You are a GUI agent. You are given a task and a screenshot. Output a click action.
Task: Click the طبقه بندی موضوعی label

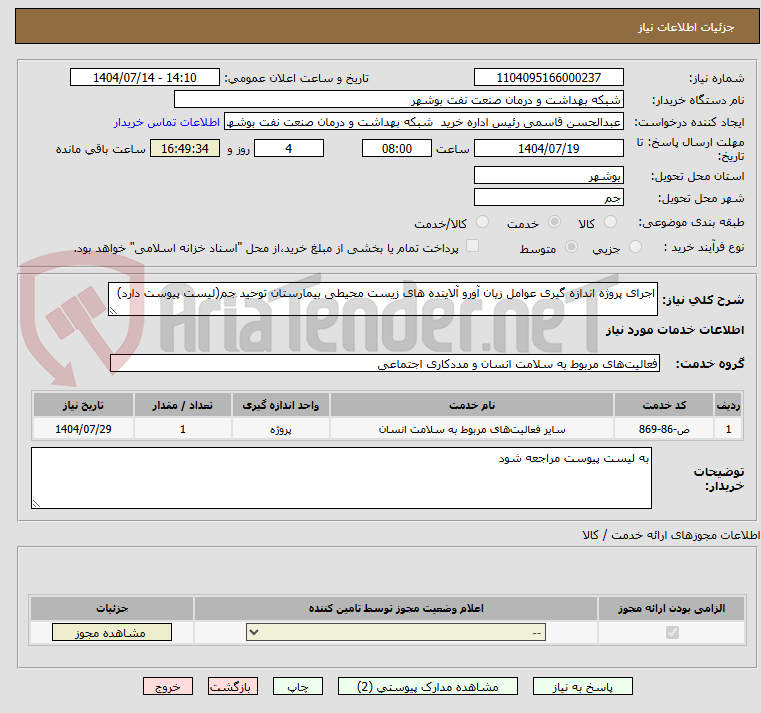tap(691, 223)
